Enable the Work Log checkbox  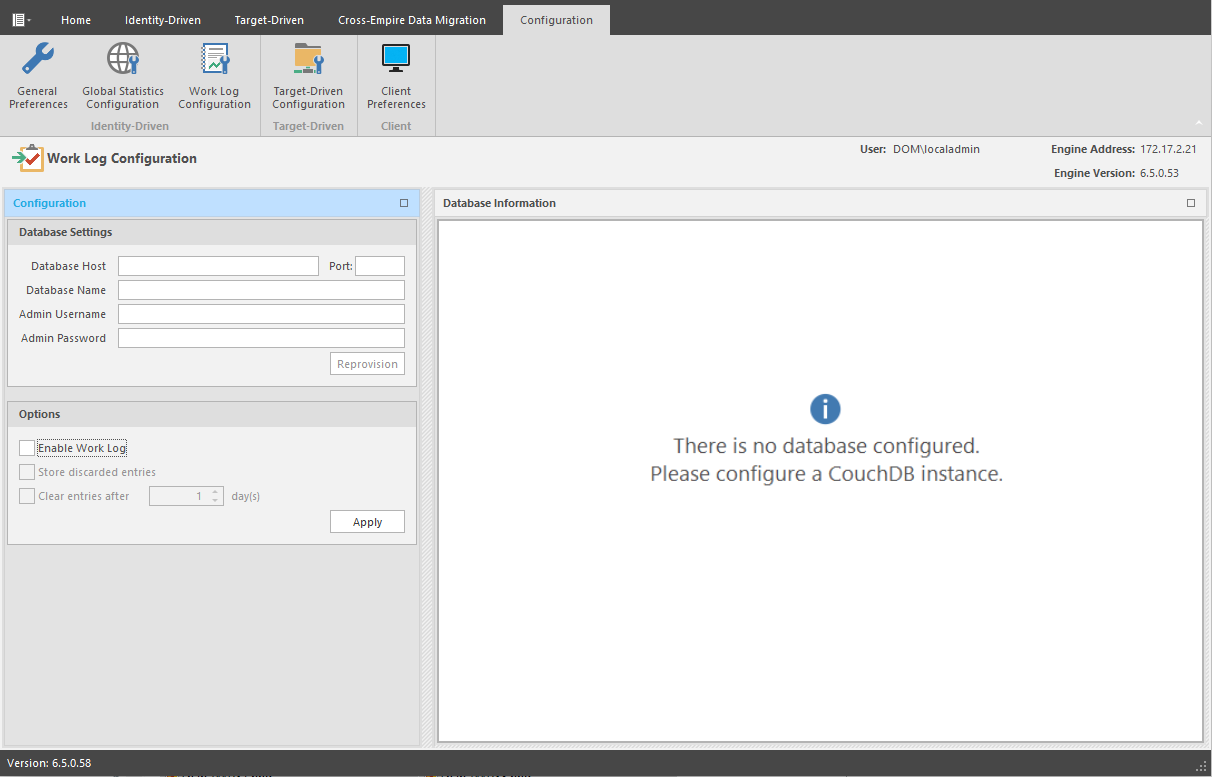[26, 447]
